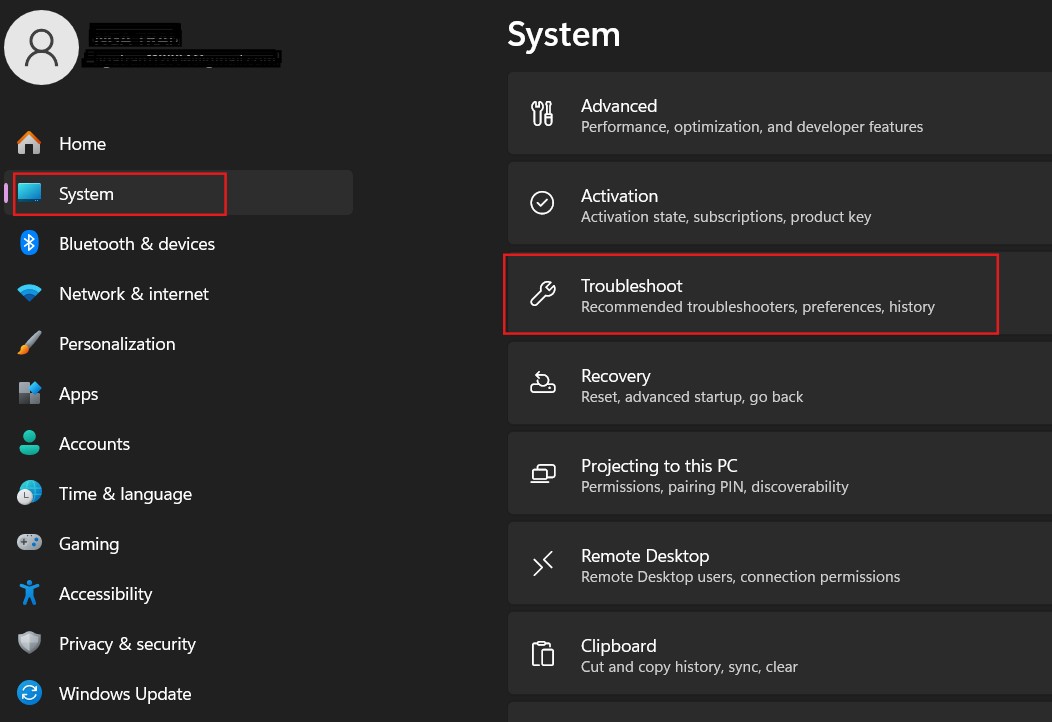Screen dimensions: 1052x722
Task: Click the Clipboard icon
Action: (x=542, y=654)
